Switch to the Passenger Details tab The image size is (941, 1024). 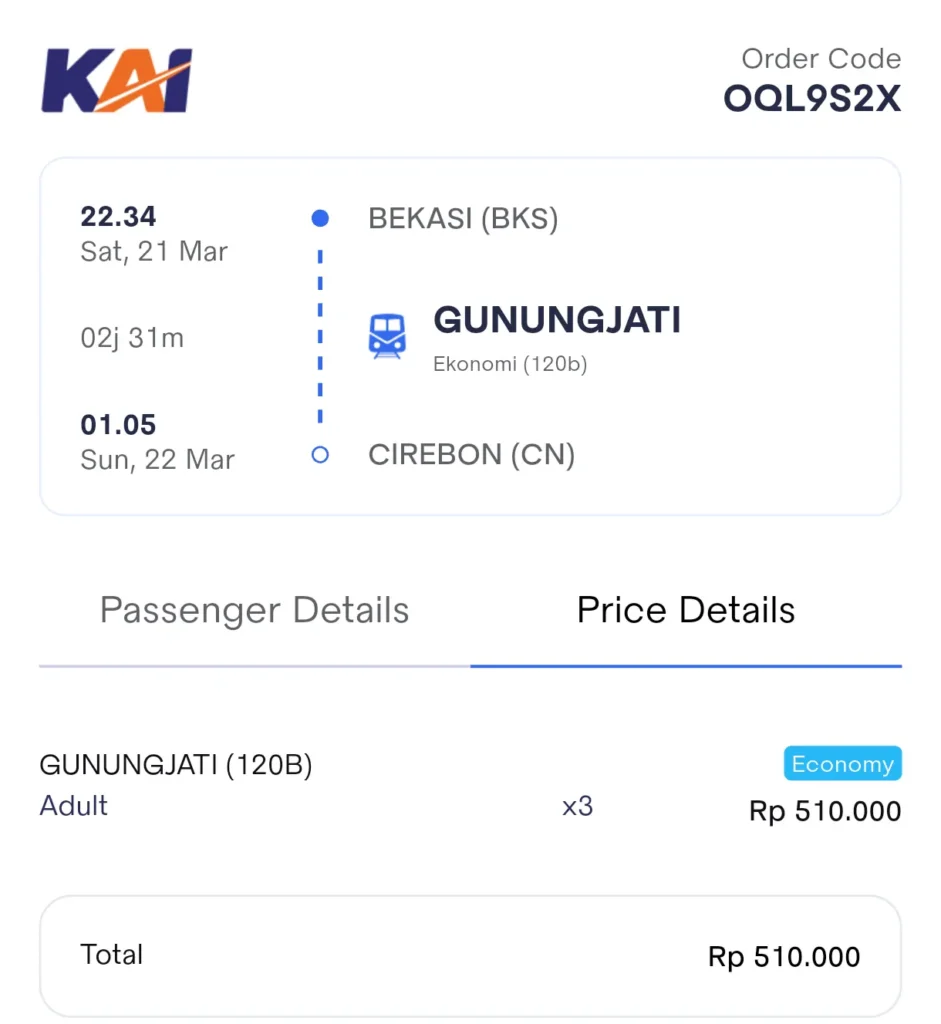(x=254, y=610)
